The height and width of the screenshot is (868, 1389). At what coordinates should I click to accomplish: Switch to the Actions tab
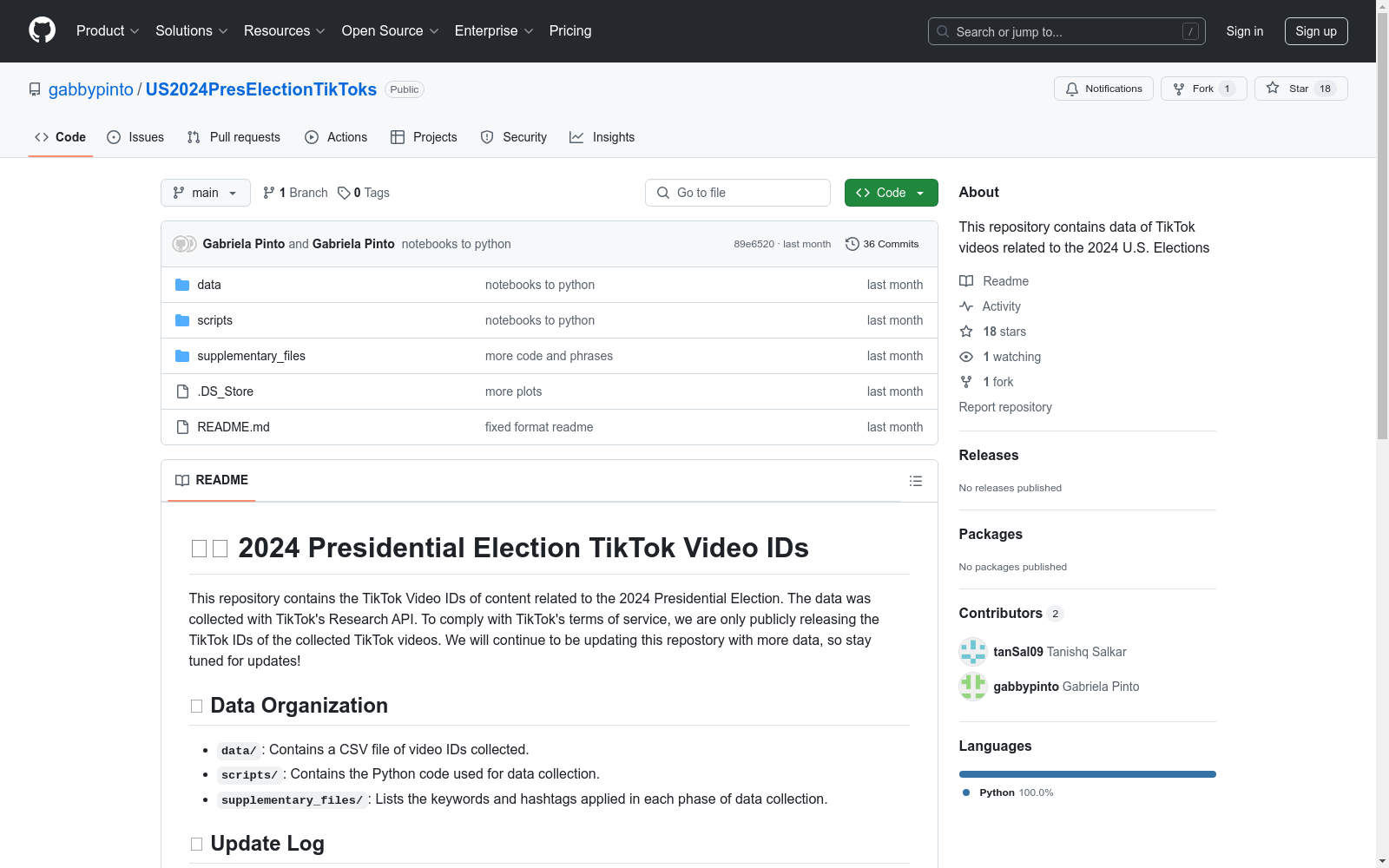coord(336,137)
